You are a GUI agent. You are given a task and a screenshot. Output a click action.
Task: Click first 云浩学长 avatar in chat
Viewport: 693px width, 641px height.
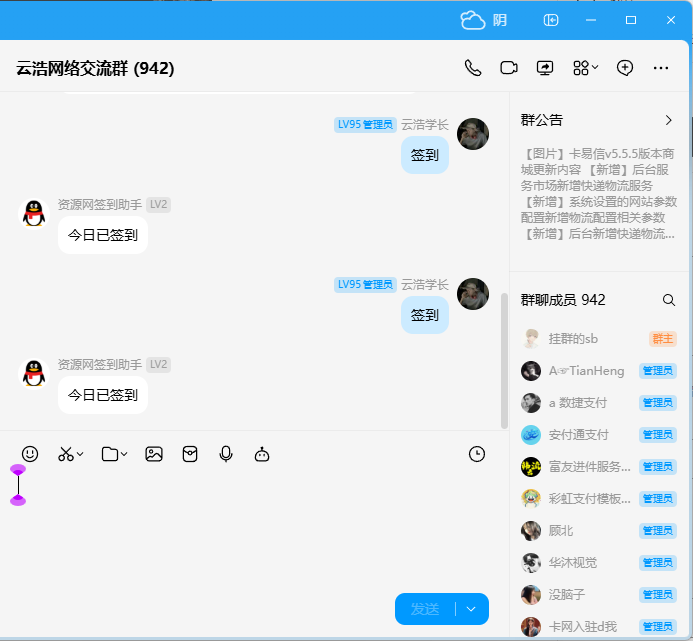(x=472, y=134)
